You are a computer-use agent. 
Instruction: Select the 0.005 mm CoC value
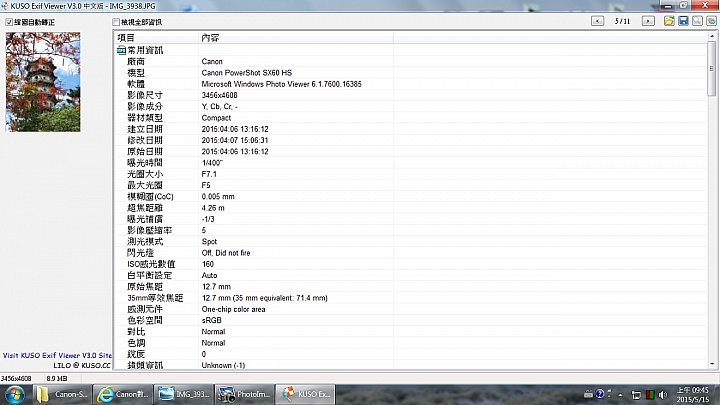point(218,197)
